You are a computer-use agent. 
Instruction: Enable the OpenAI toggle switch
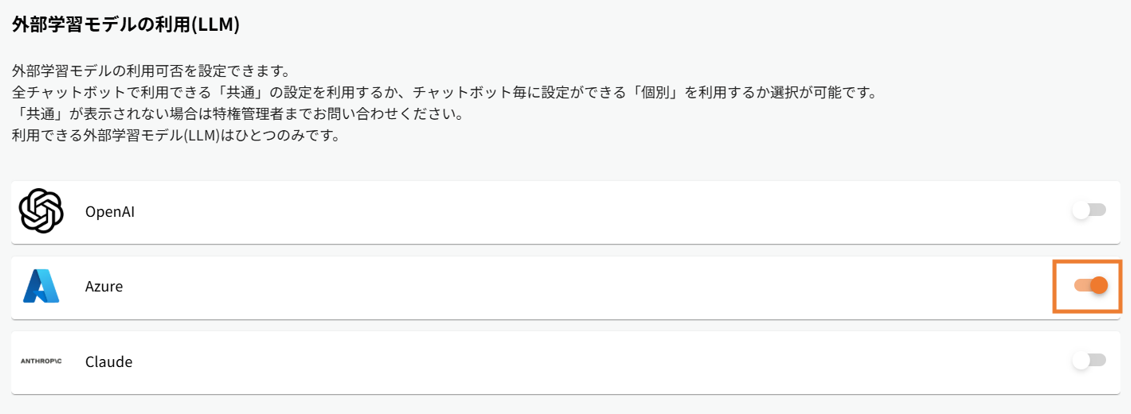point(1089,210)
